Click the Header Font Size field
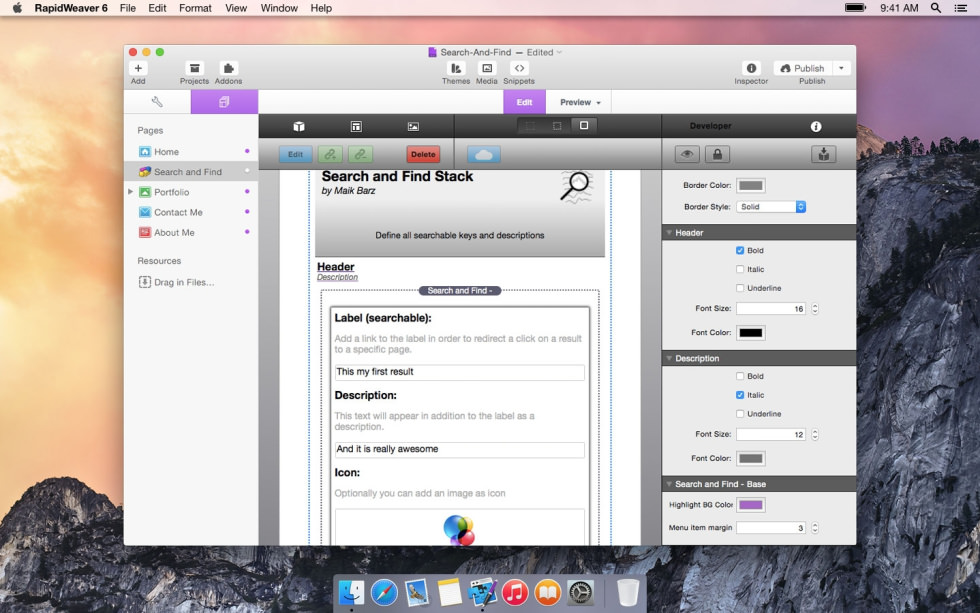The width and height of the screenshot is (980, 613). 771,309
